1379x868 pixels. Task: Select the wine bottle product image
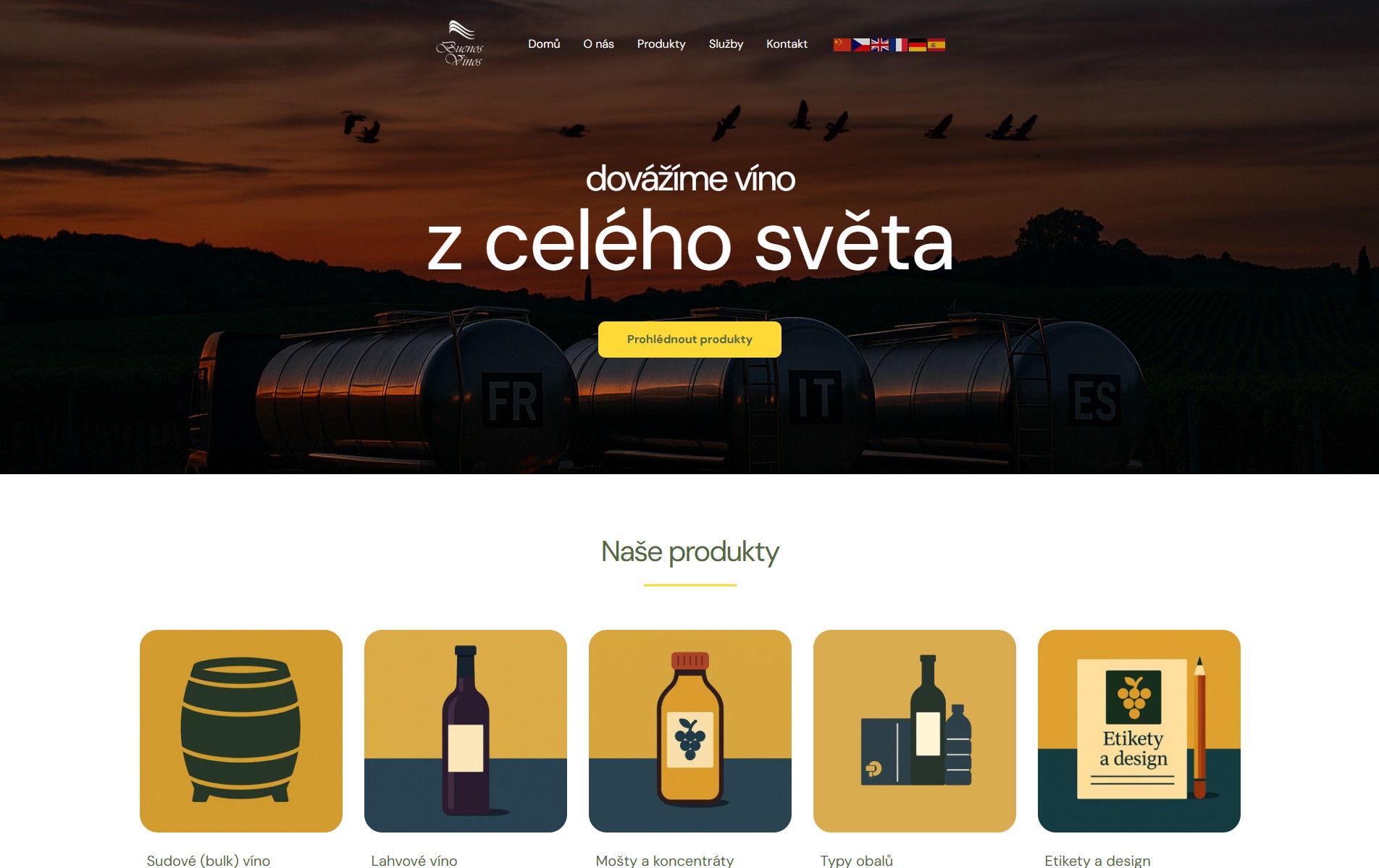tap(466, 731)
